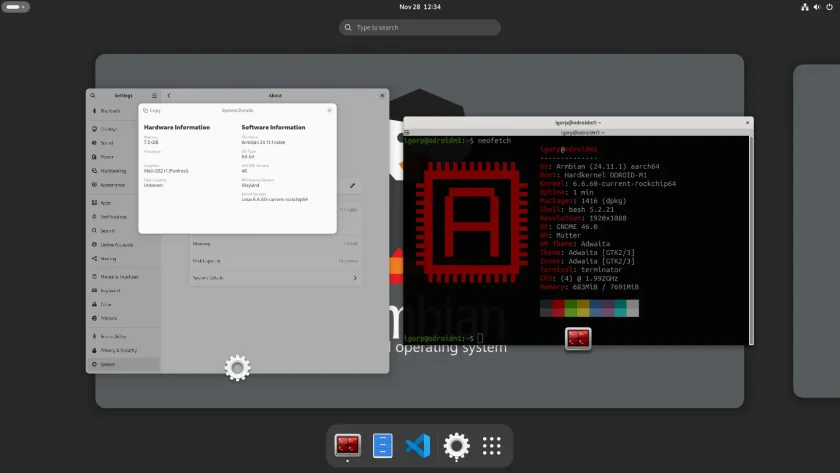Click Software Information heading
This screenshot has height=473, width=840.
pyautogui.click(x=273, y=127)
